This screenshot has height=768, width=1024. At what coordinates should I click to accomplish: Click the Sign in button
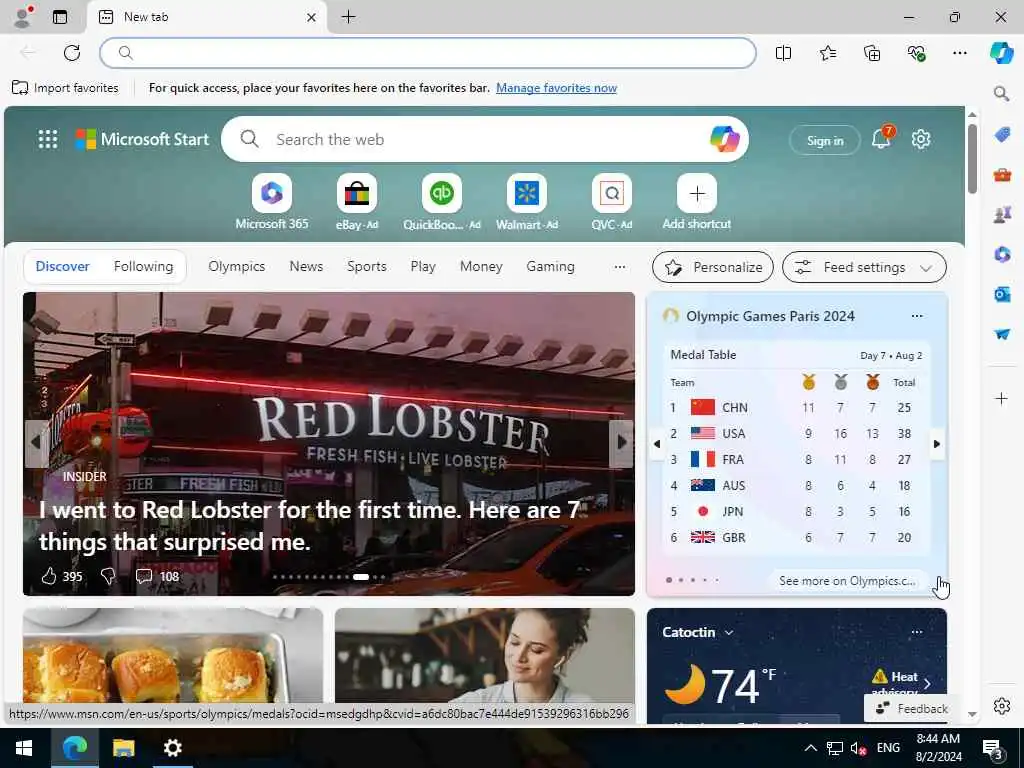(825, 140)
